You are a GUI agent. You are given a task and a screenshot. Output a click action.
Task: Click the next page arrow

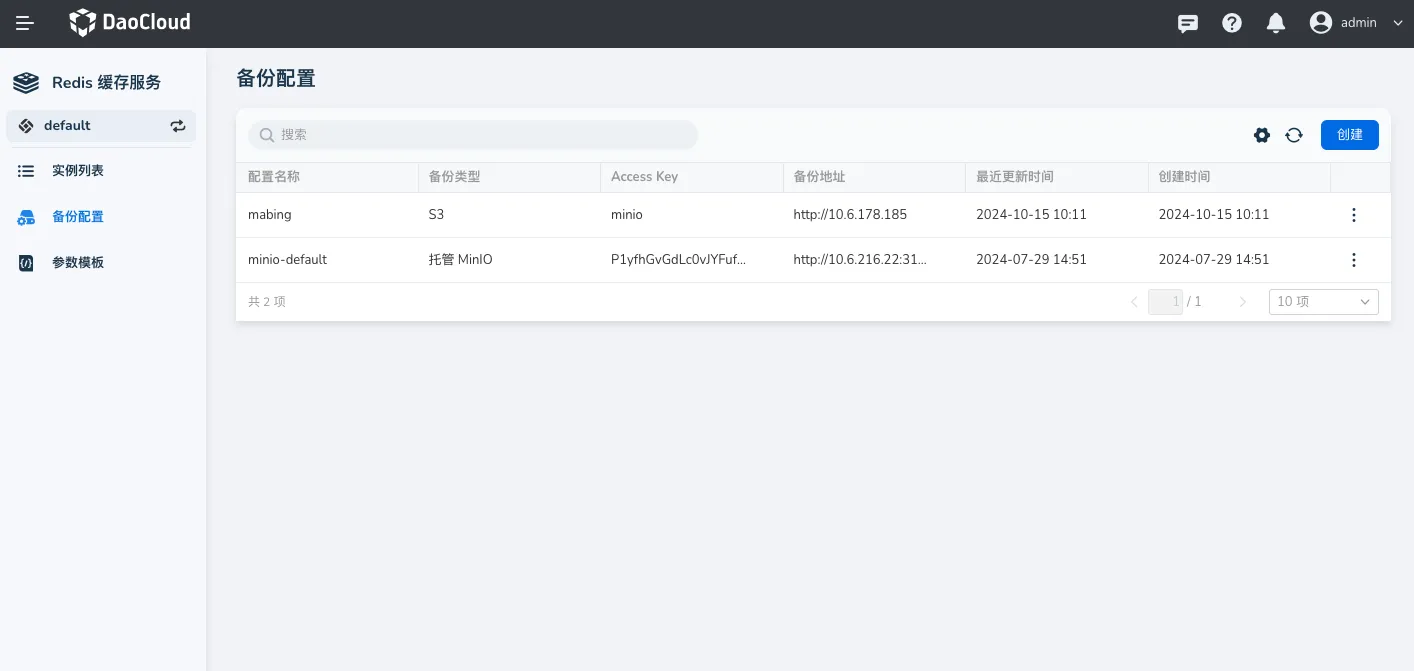[x=1243, y=302]
